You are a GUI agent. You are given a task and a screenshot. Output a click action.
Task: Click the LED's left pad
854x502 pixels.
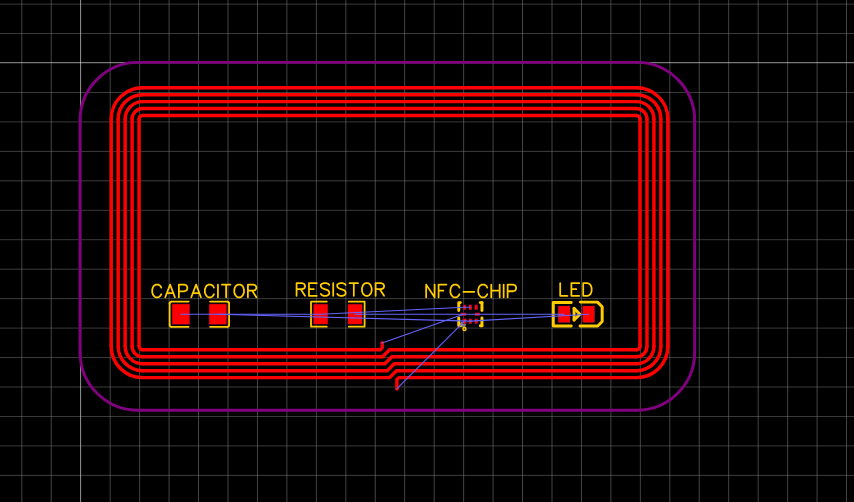click(564, 314)
